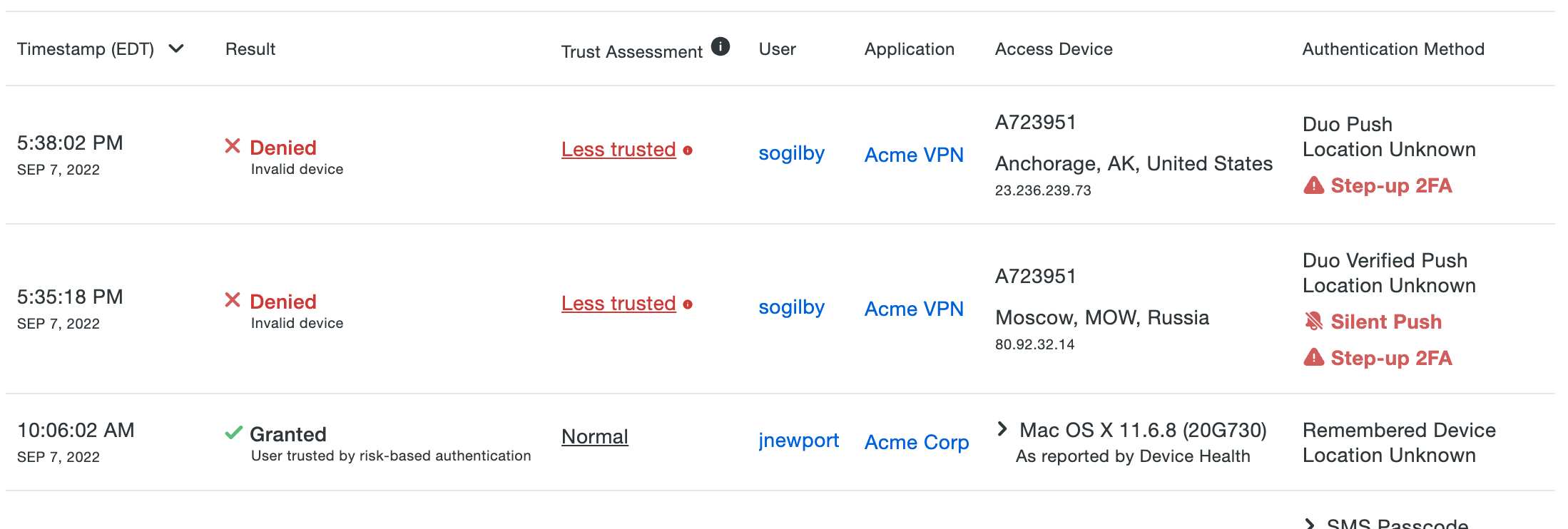
Task: Expand the SMS Passcode row chevron
Action: [1310, 524]
